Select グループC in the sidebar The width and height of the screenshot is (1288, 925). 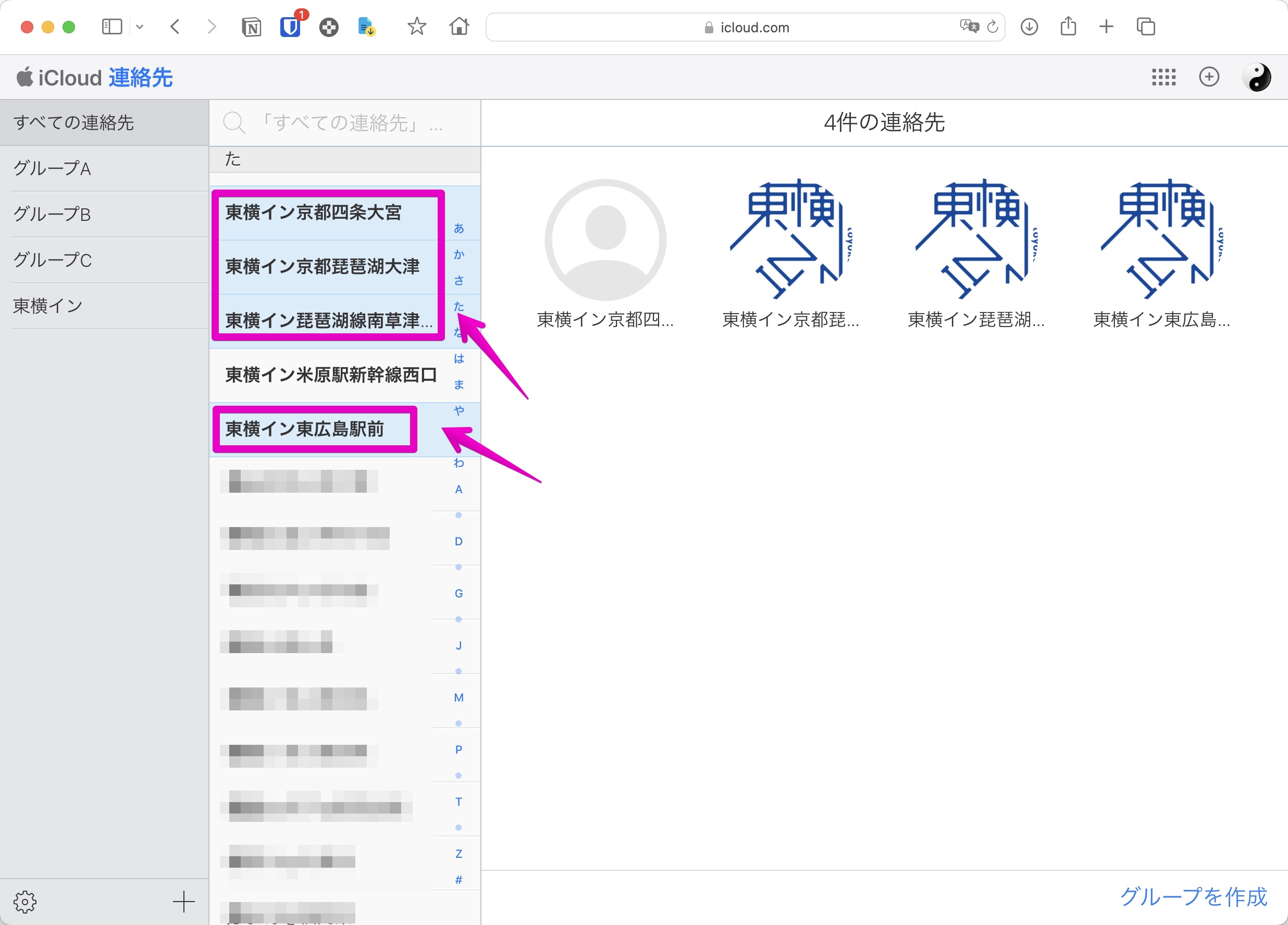click(x=105, y=260)
